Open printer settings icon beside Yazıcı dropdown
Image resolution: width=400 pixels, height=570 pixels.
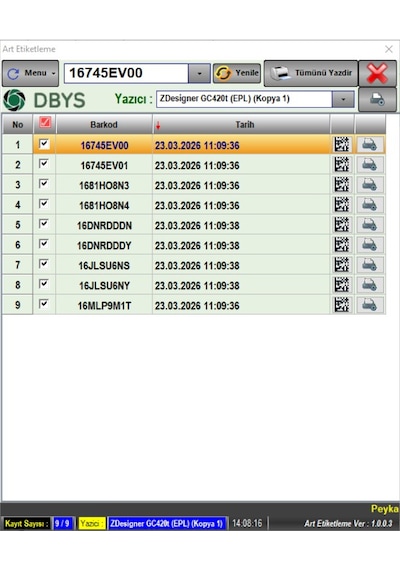tap(377, 99)
